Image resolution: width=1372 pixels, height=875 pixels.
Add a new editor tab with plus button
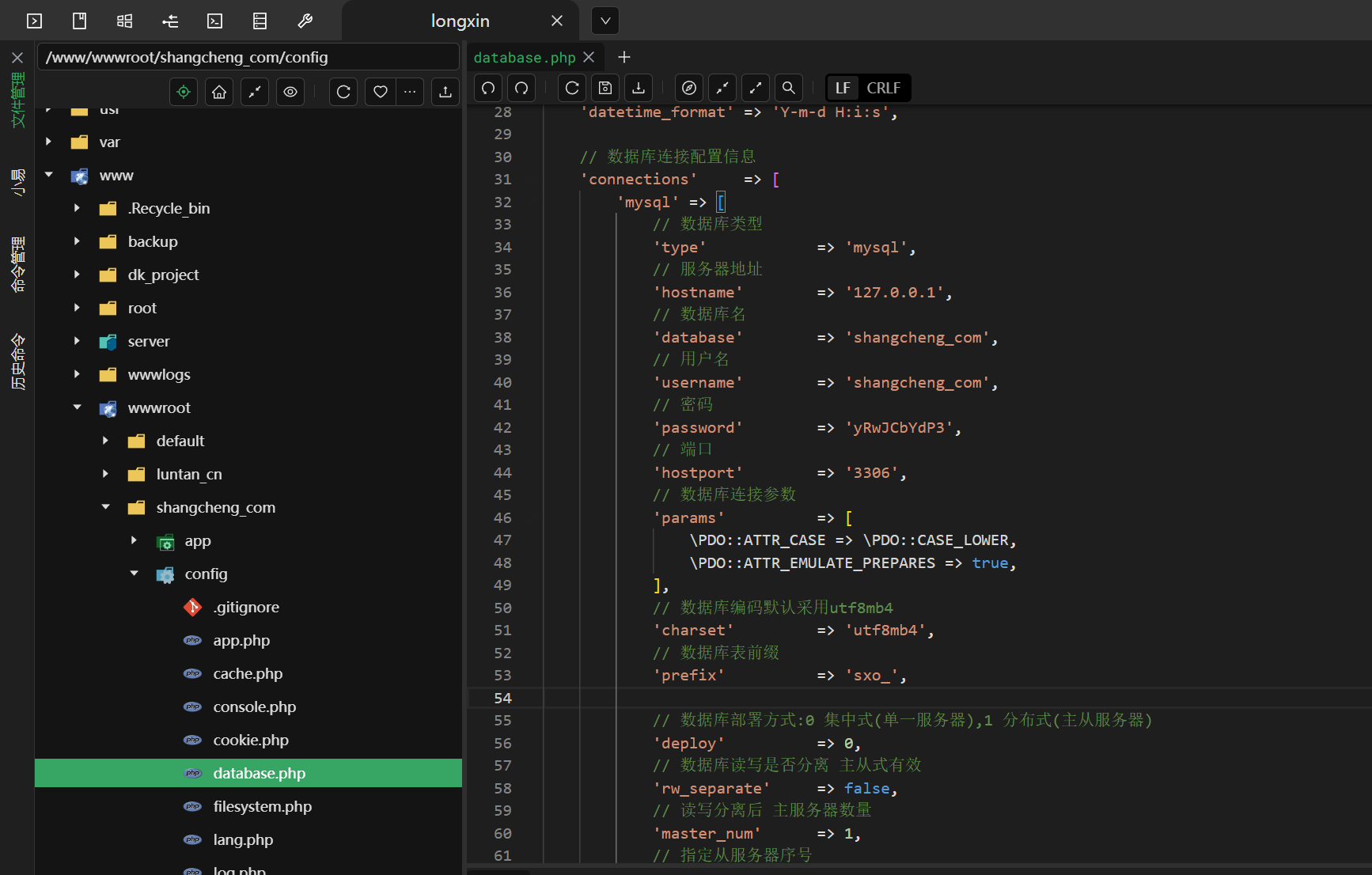tap(624, 57)
